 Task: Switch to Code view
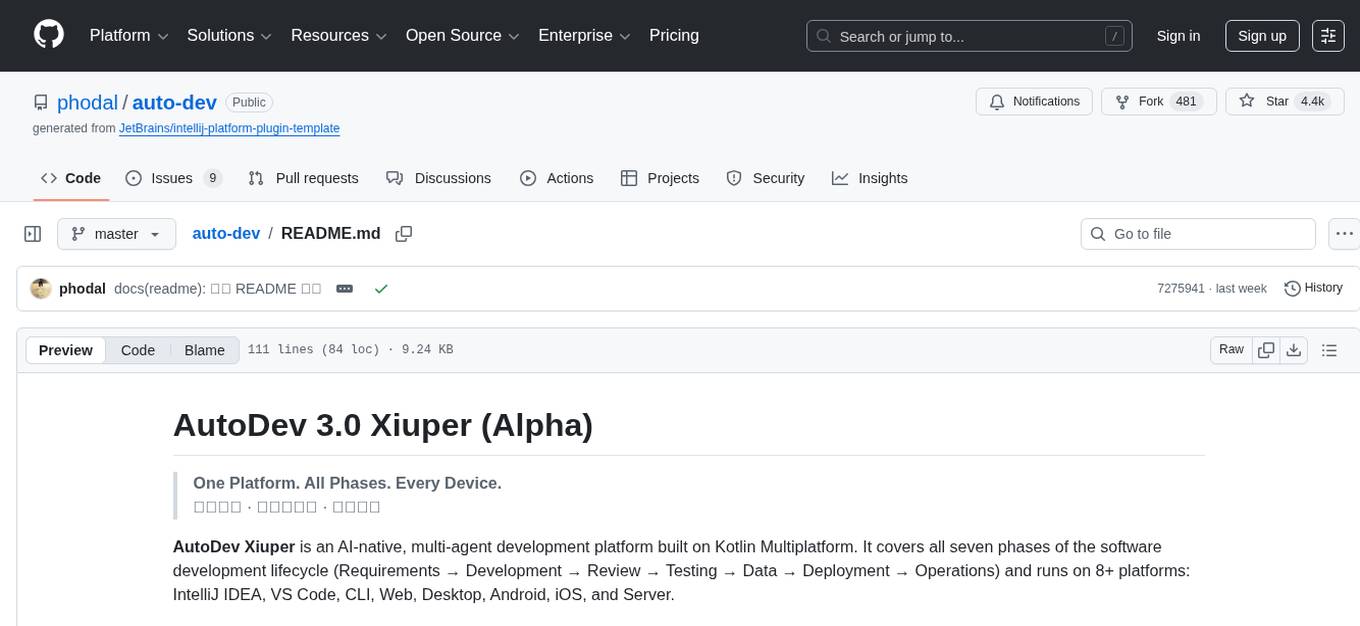click(138, 350)
